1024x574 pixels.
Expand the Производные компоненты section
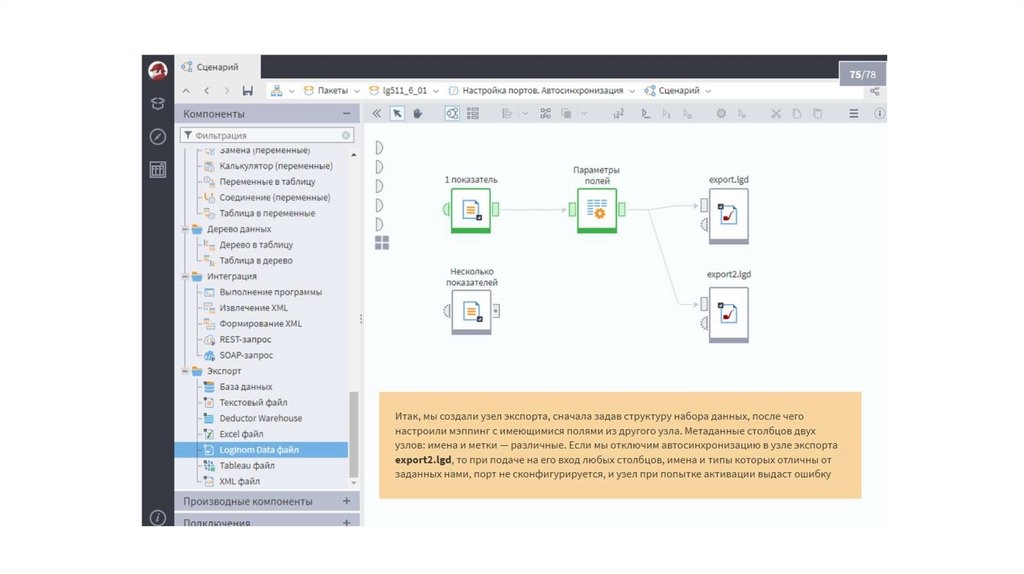pos(346,501)
